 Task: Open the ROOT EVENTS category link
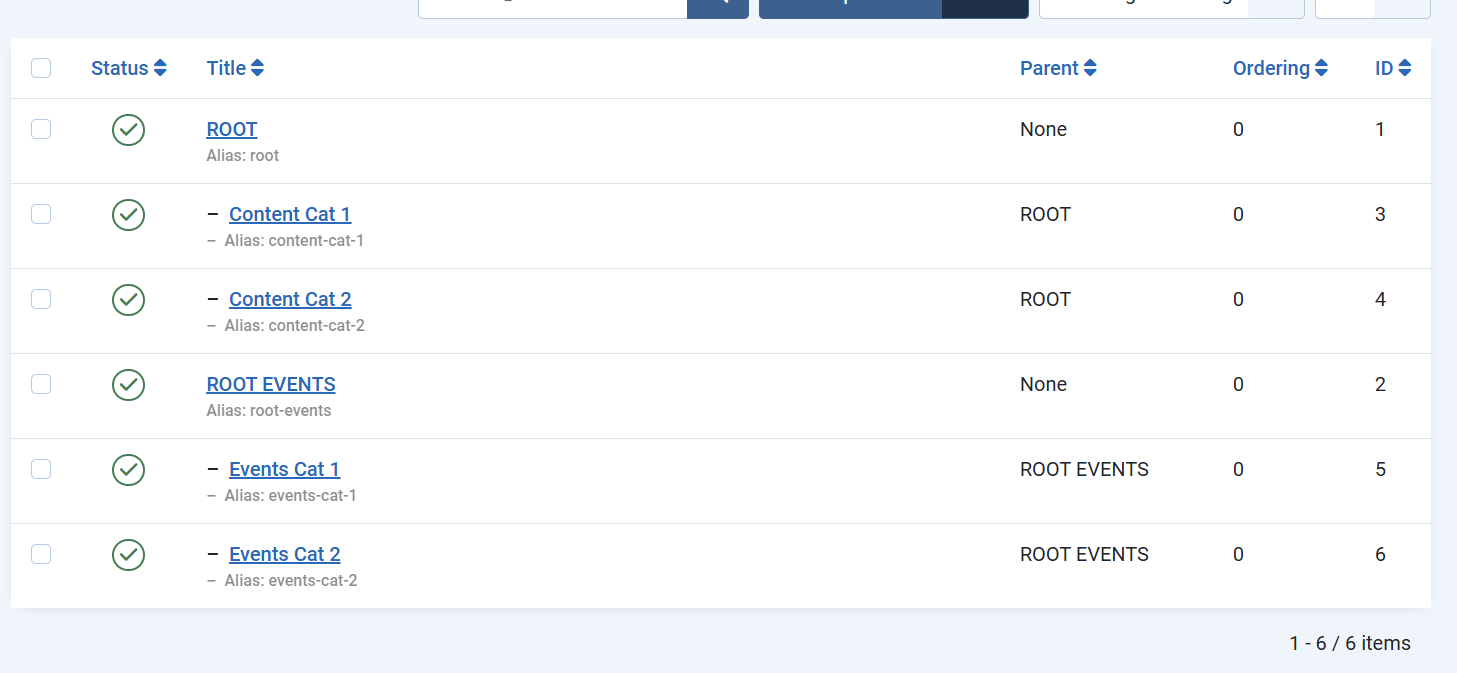271,384
